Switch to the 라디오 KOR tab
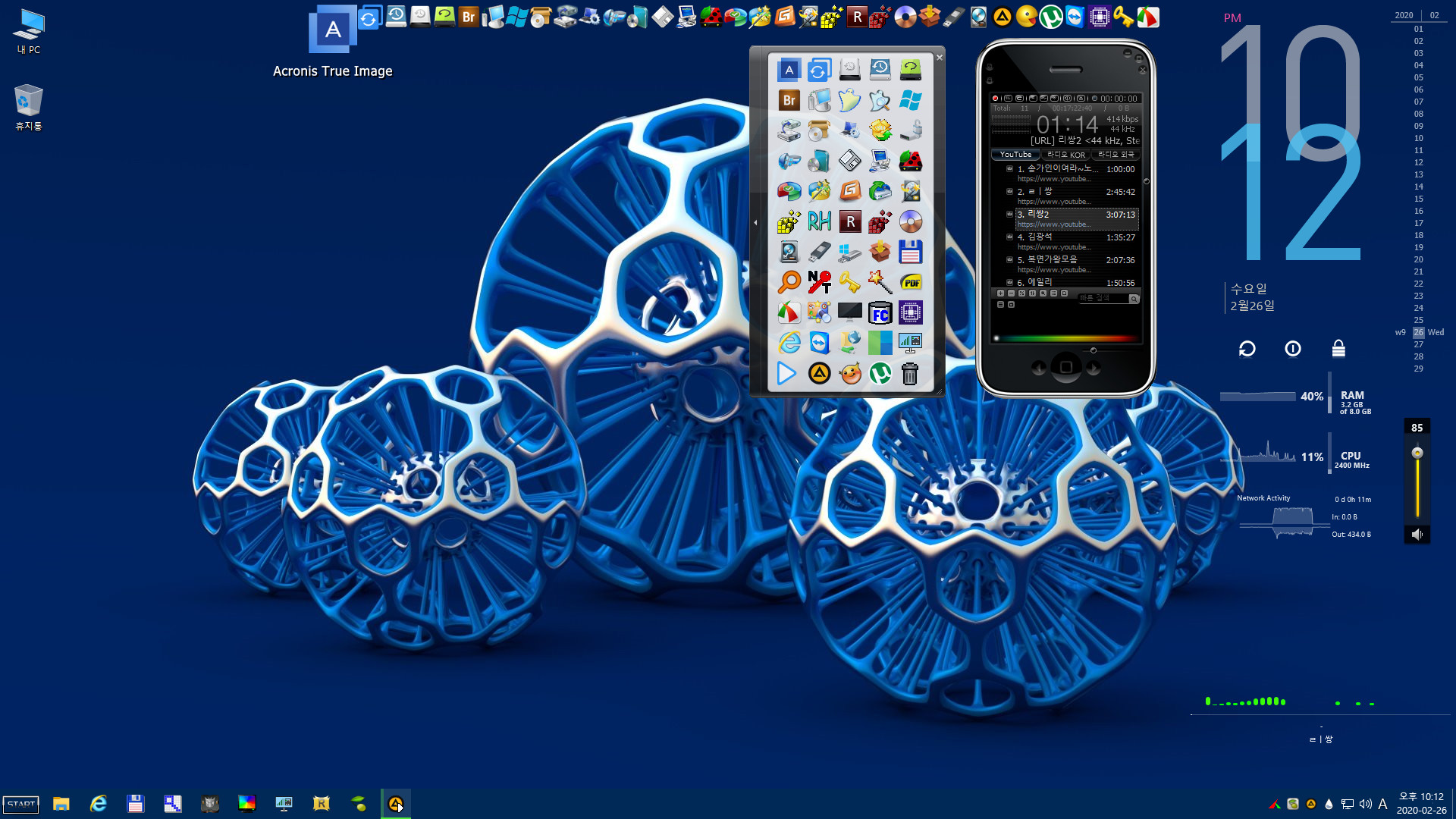This screenshot has height=819, width=1456. tap(1065, 155)
